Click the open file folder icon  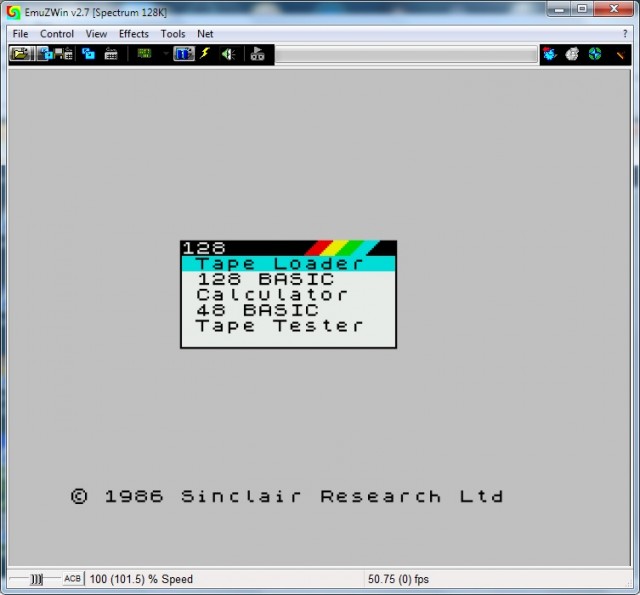(20, 54)
